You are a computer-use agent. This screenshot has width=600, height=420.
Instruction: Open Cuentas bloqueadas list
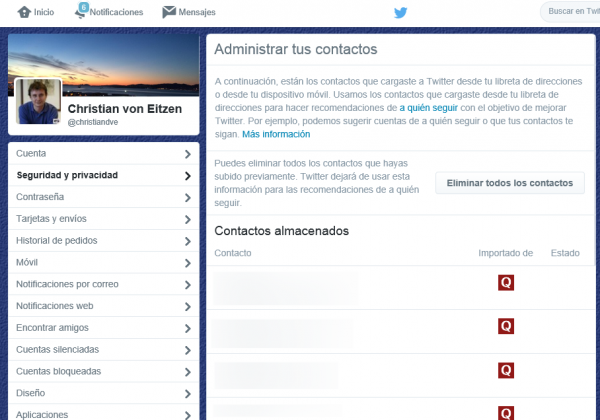pyautogui.click(x=103, y=371)
